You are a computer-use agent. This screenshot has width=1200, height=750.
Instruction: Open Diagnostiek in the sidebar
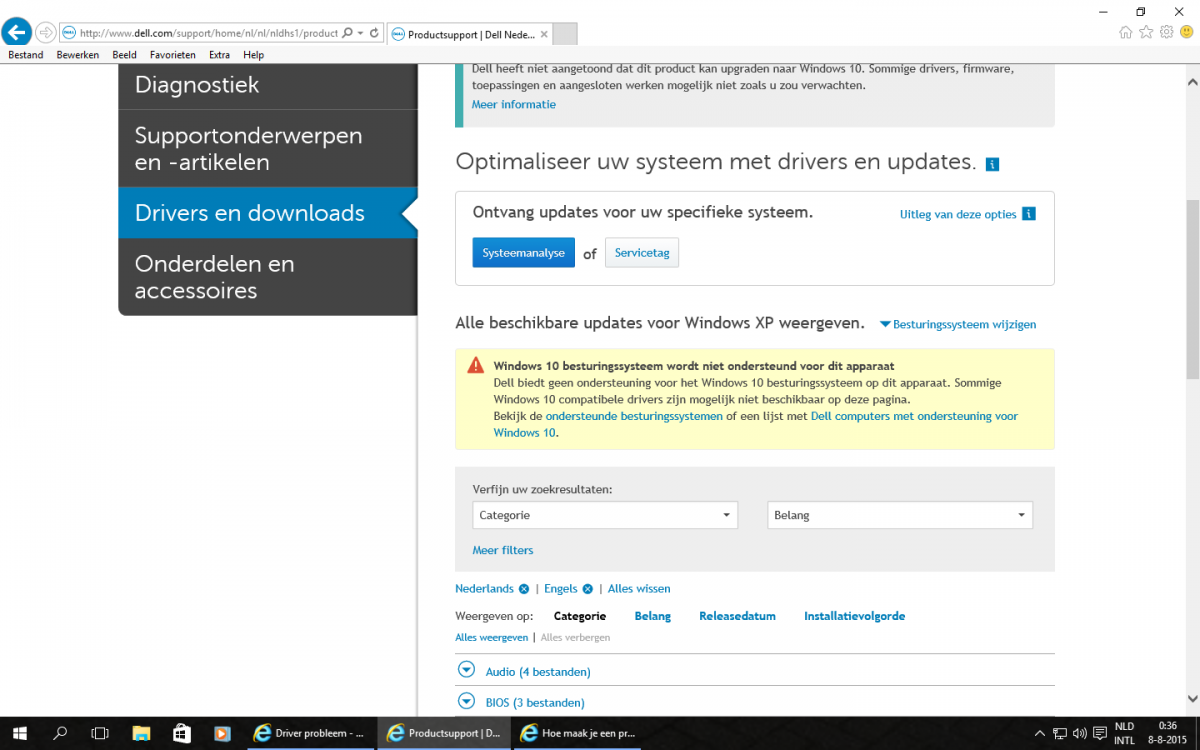pos(268,85)
